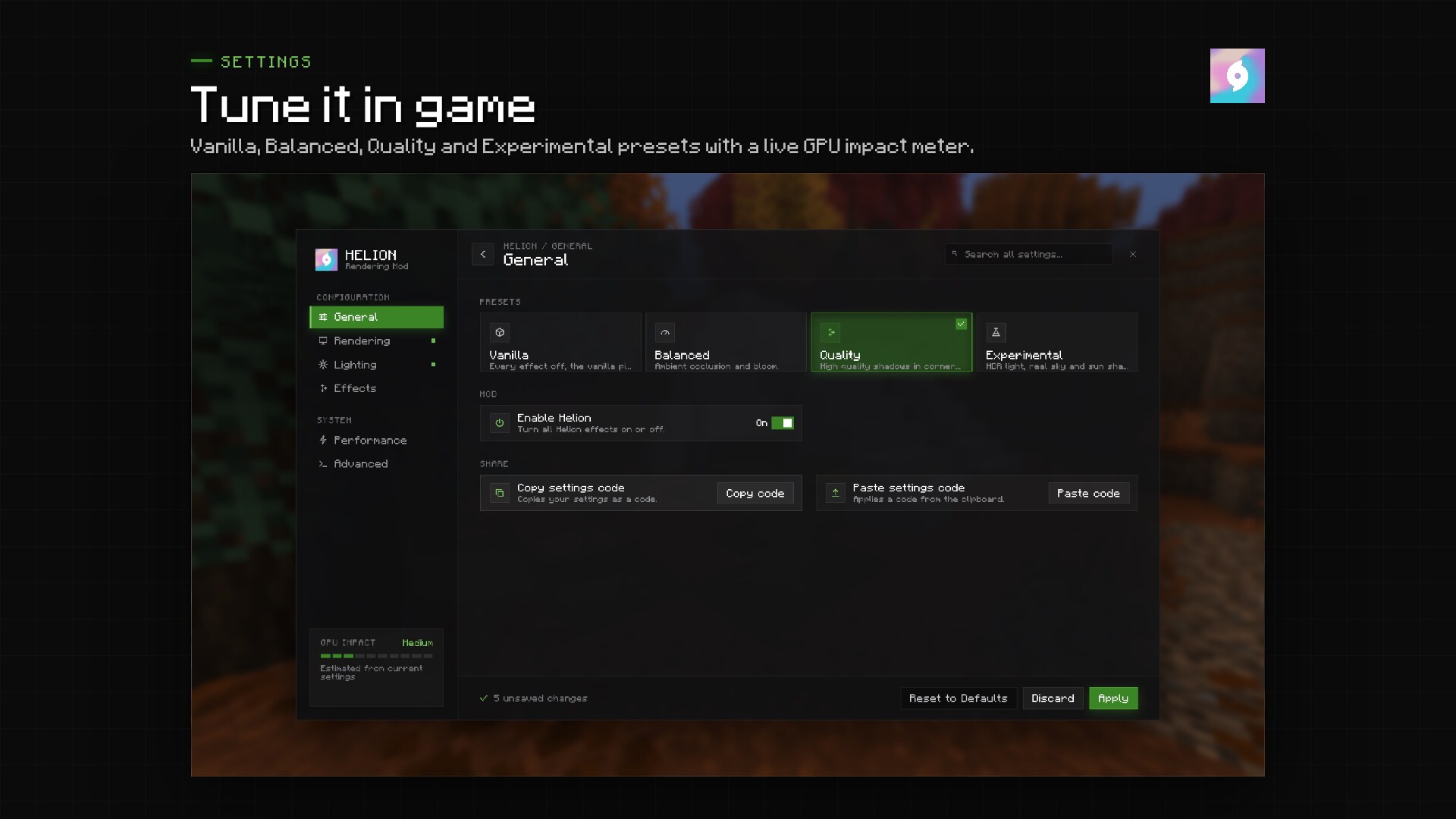Viewport: 1456px width, 819px height.
Task: Toggle the Enable Helion switch
Action: pyautogui.click(x=783, y=423)
